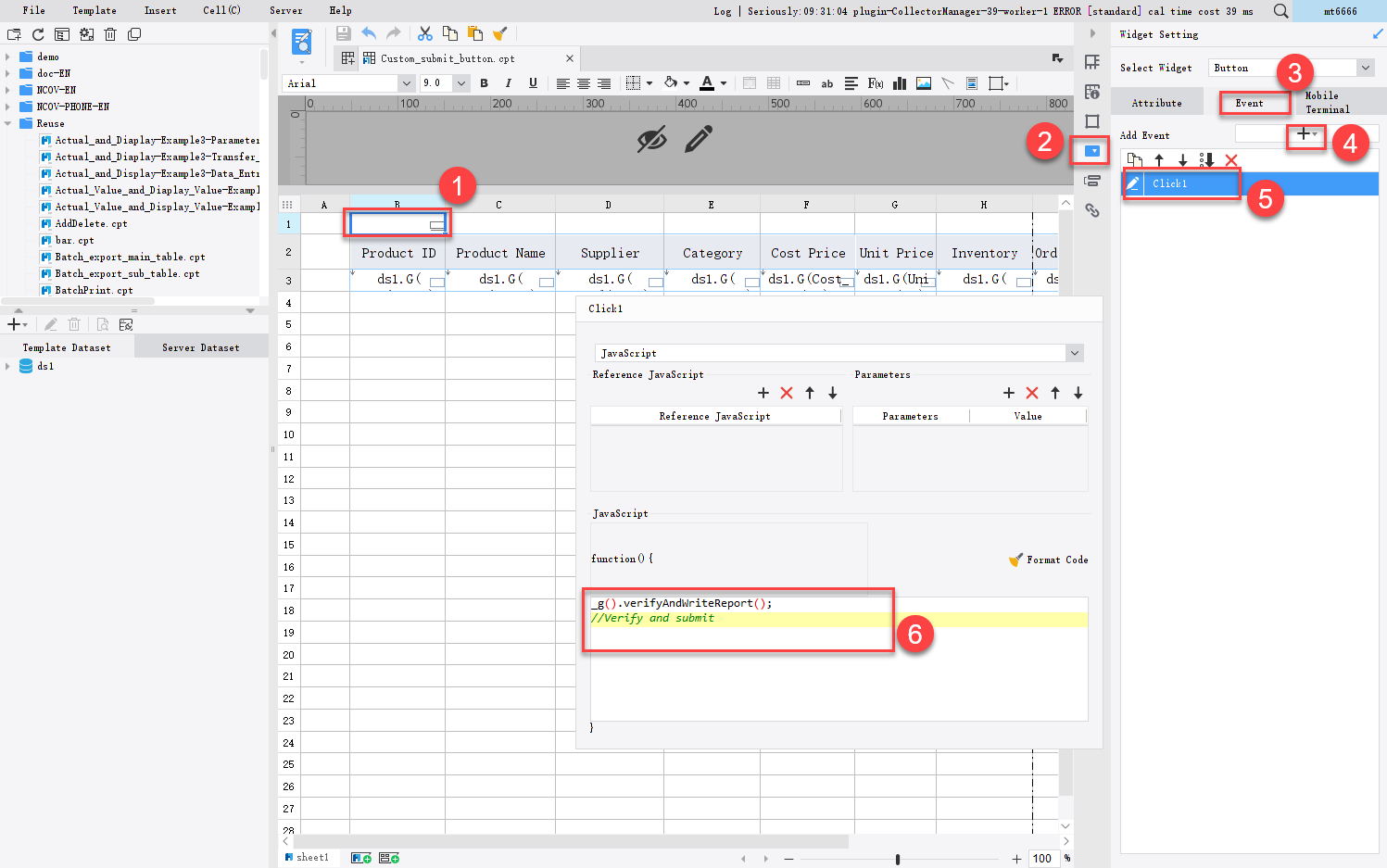Screen dimensions: 1387x868
Task: Click the Preview template icon
Action: (302, 43)
